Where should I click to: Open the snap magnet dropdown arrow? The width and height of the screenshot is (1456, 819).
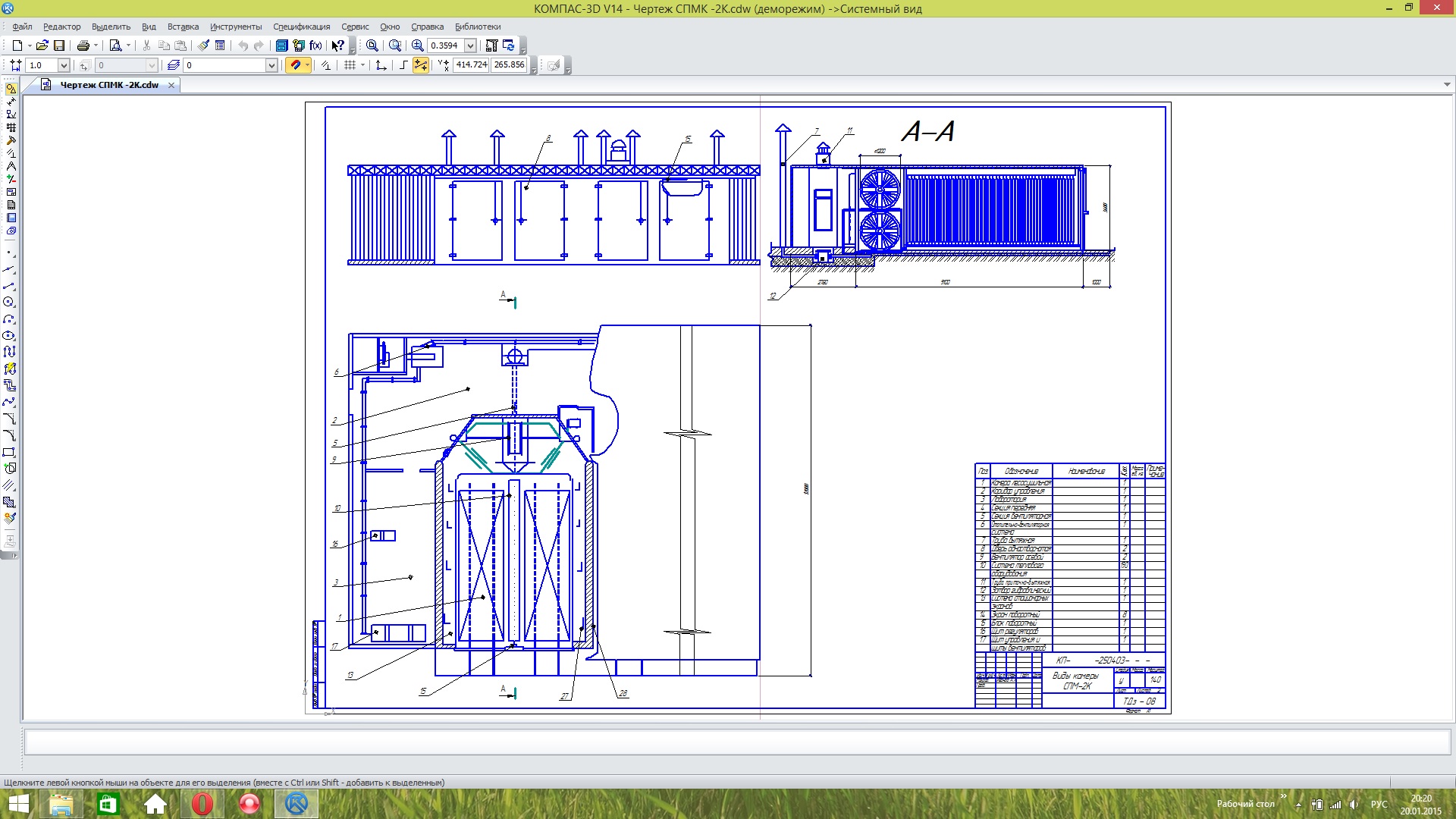click(307, 65)
